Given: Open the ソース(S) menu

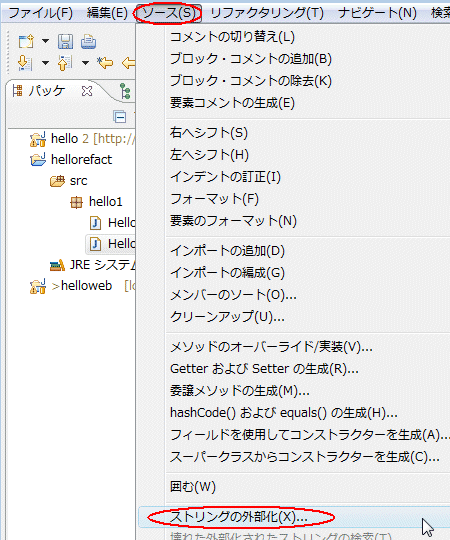Looking at the screenshot, I should pos(169,13).
